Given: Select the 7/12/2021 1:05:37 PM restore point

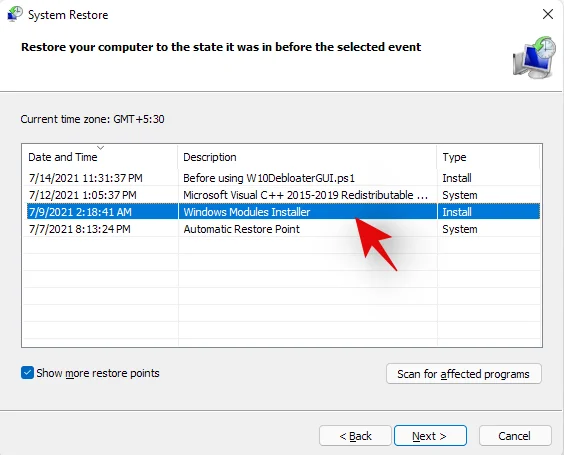Looking at the screenshot, I should [83, 195].
